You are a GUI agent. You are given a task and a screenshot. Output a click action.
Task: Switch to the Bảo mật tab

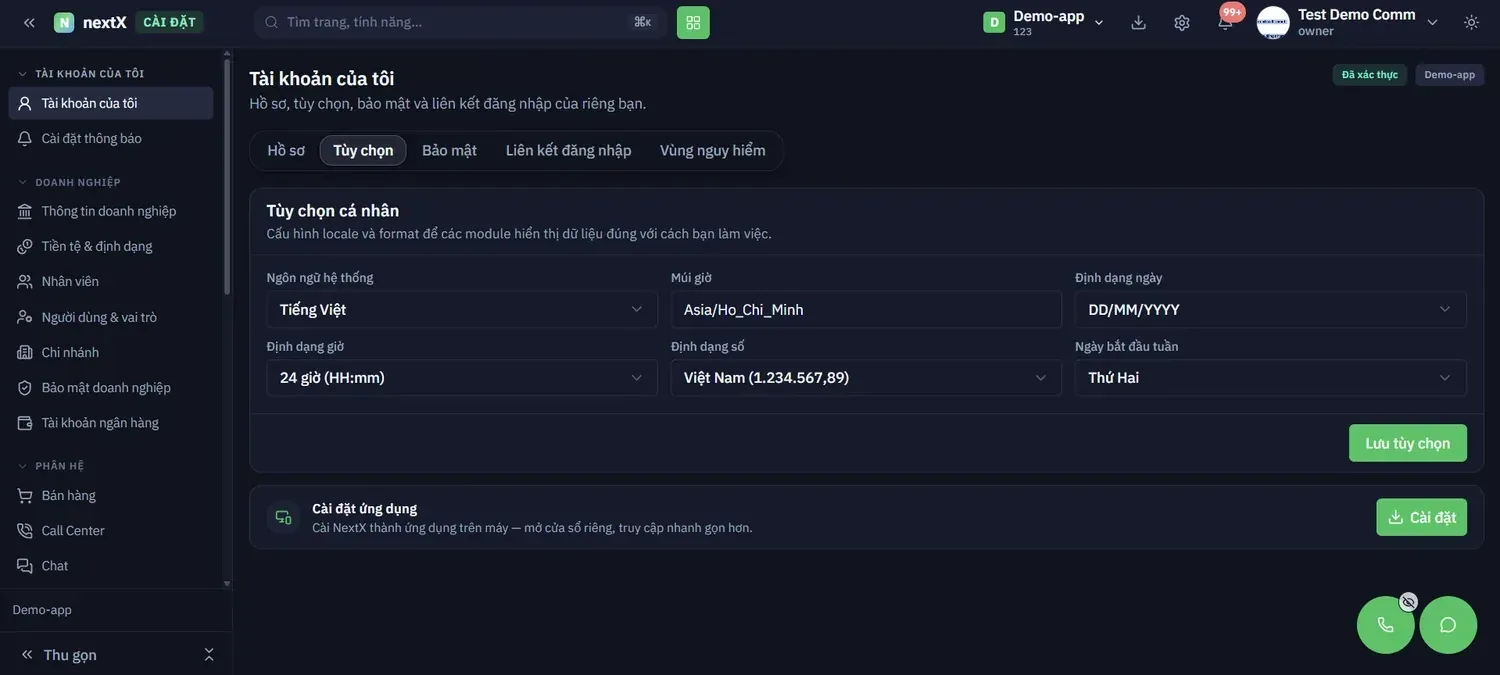click(450, 150)
